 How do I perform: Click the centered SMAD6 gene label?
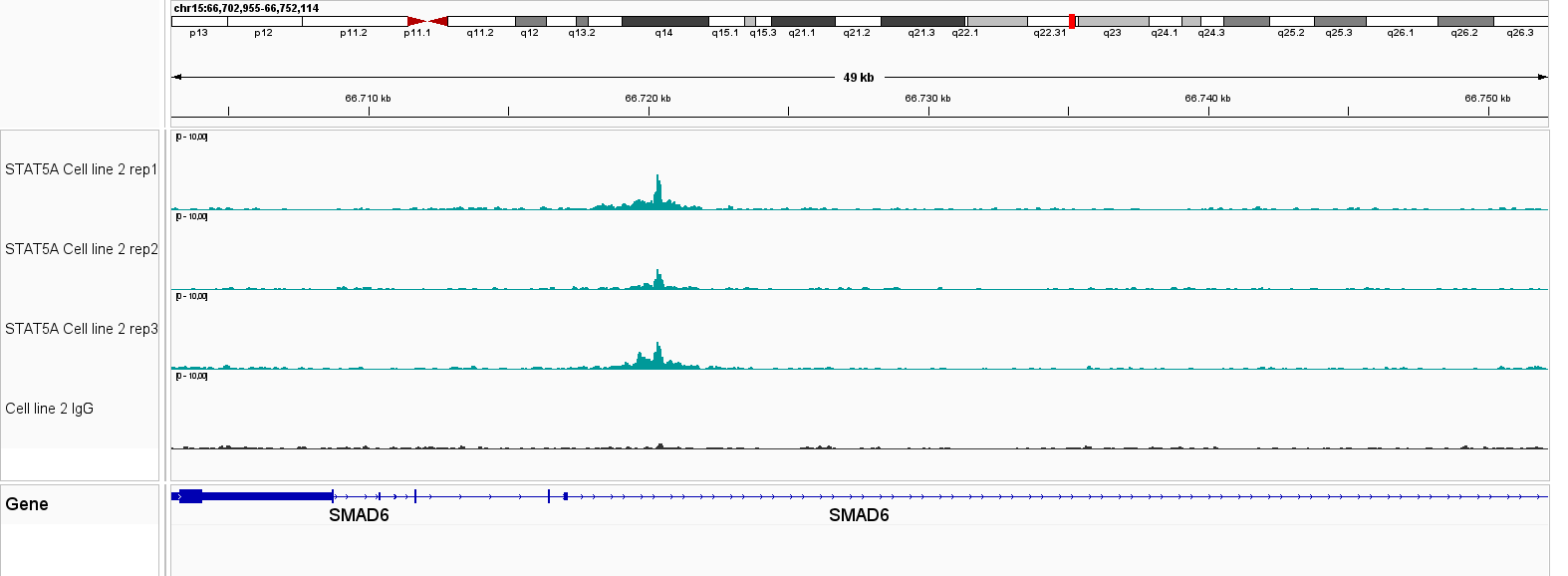click(859, 515)
